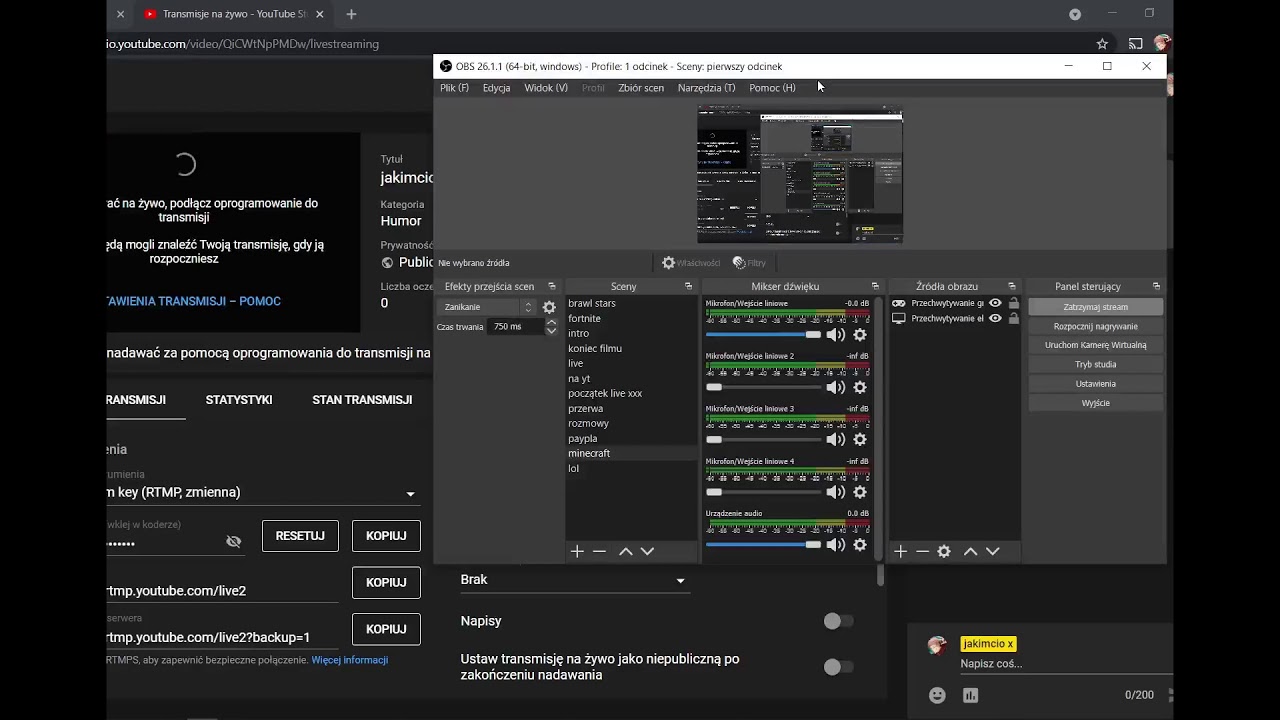Open Edycja menu in OBS
The height and width of the screenshot is (720, 1280).
[x=496, y=88]
